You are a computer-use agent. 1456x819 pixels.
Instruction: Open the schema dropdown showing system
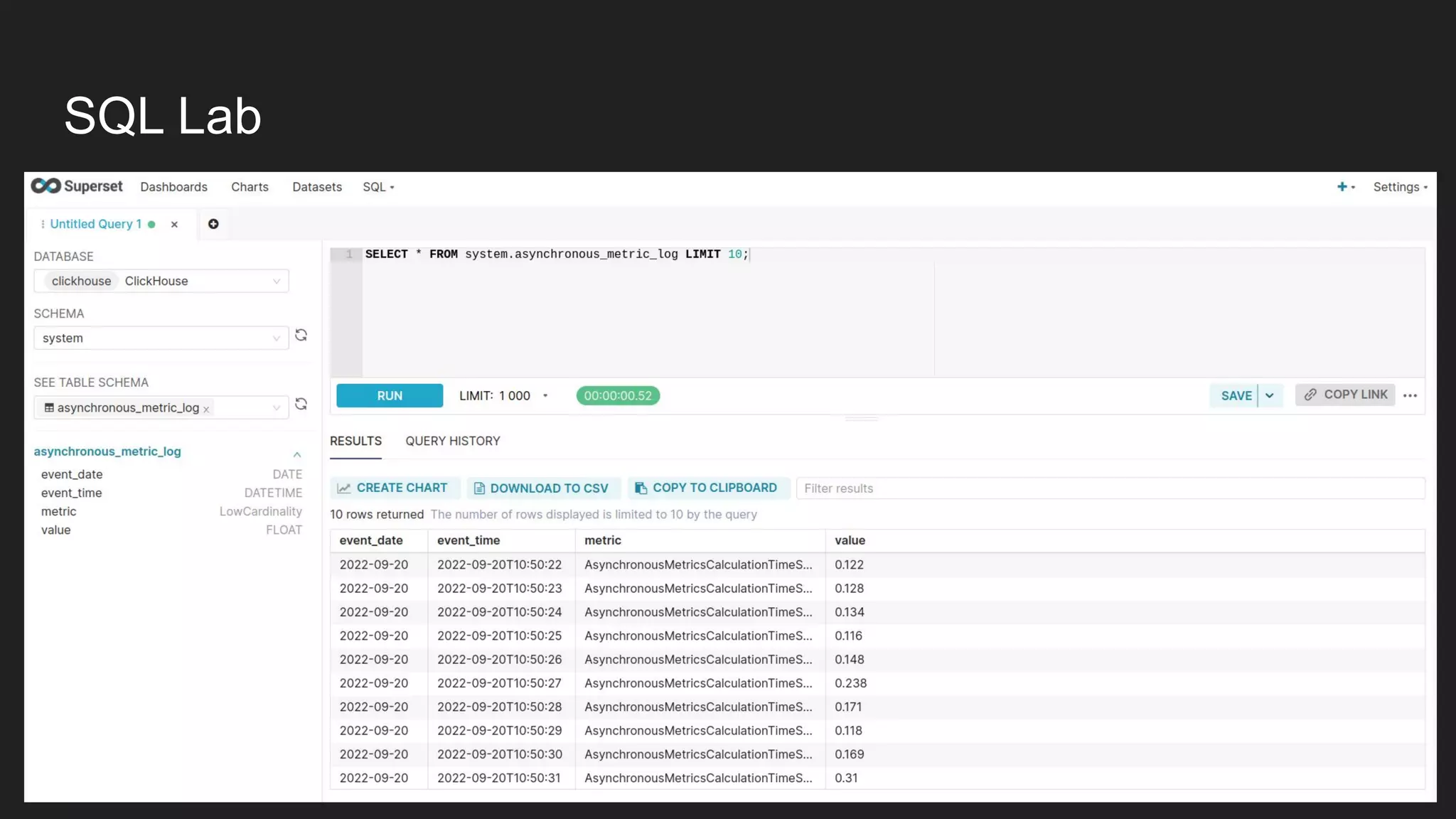pyautogui.click(x=161, y=338)
